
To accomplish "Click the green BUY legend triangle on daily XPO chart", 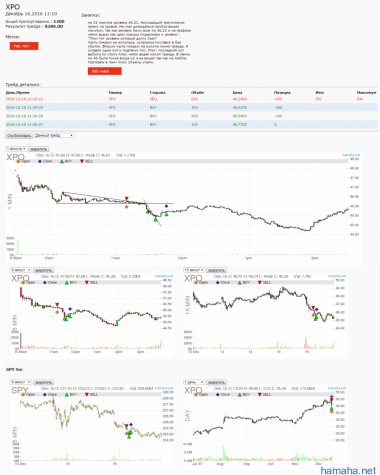I will pyautogui.click(x=240, y=394).
